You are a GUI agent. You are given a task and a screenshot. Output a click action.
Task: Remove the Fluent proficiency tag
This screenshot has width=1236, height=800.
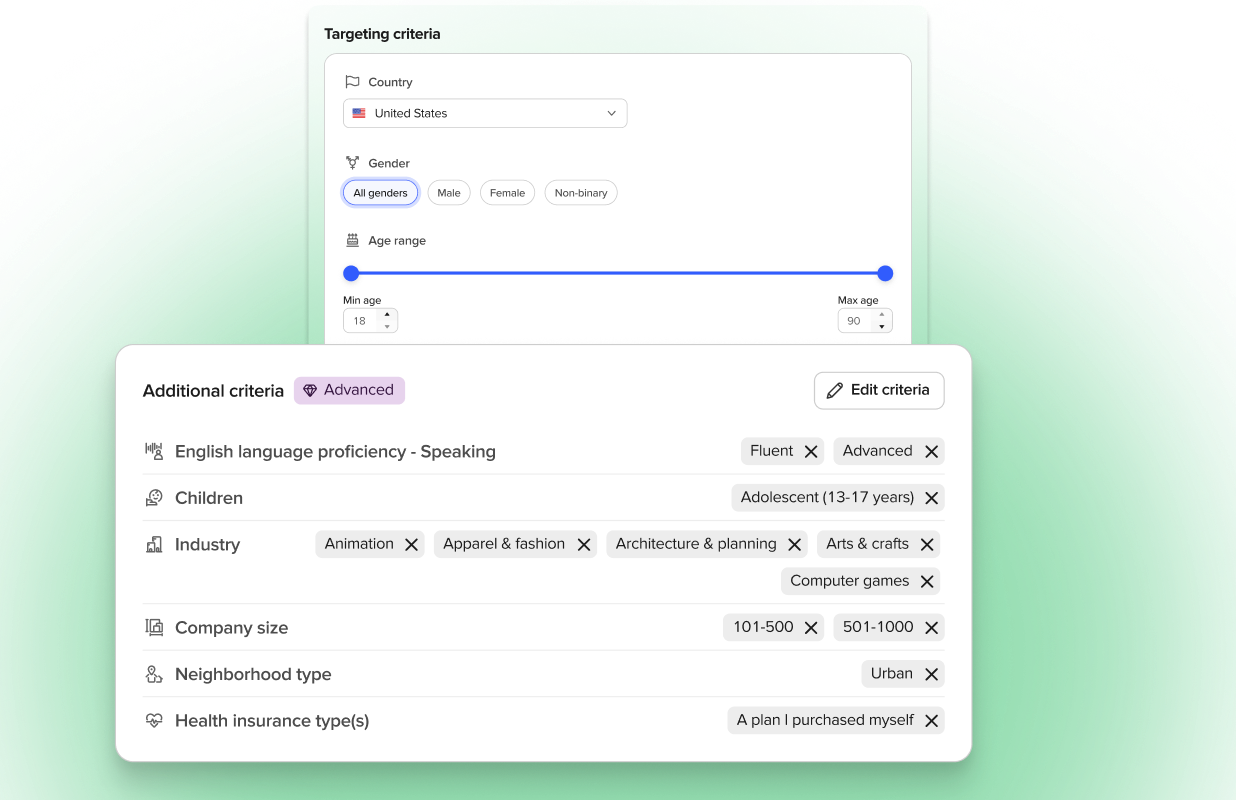[x=811, y=452]
